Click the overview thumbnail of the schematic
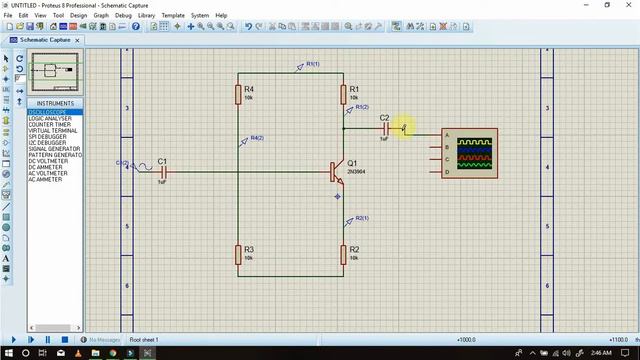Image resolution: width=640 pixels, height=360 pixels. [x=55, y=72]
